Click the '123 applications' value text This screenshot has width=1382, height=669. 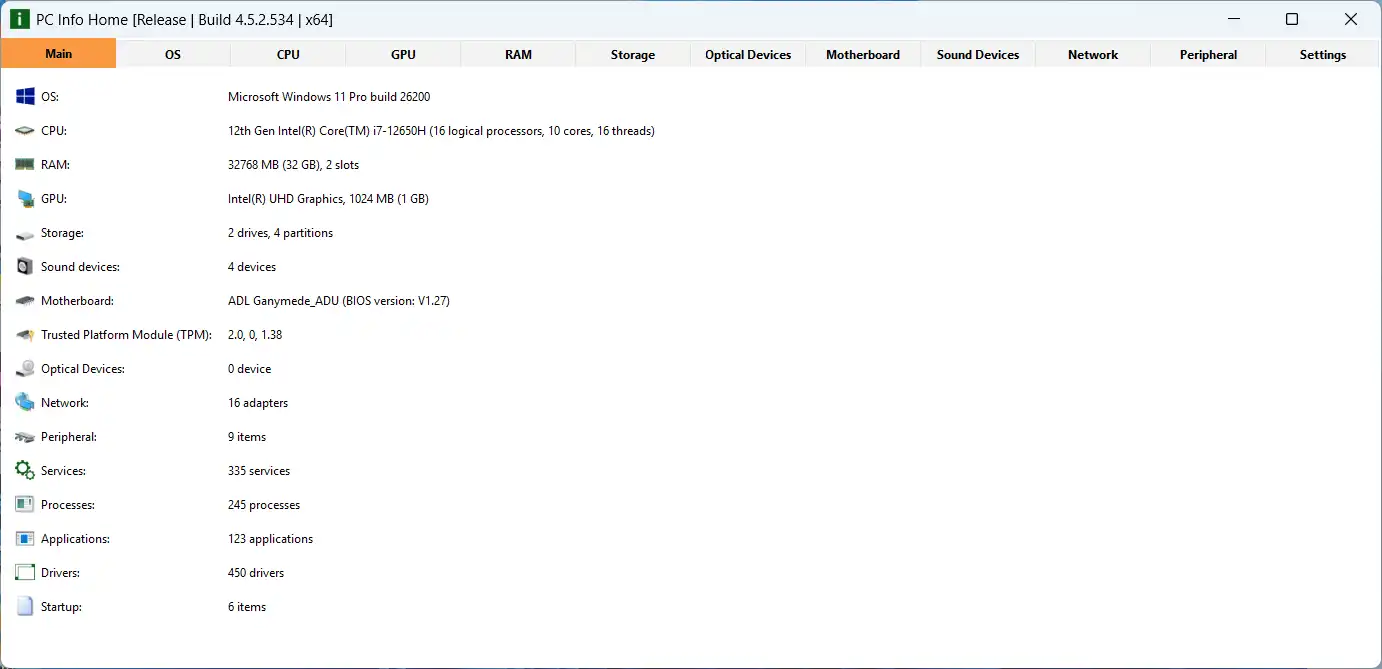pos(270,539)
